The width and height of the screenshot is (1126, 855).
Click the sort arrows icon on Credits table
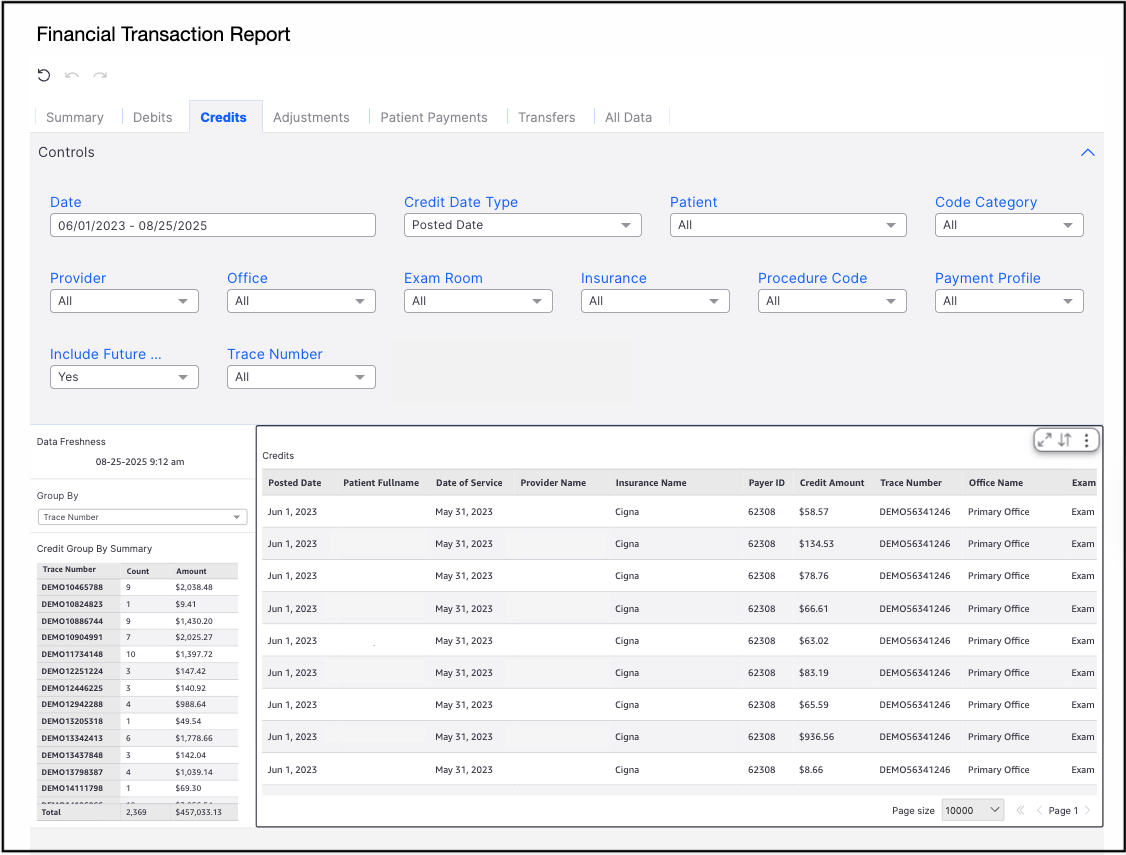tap(1065, 440)
